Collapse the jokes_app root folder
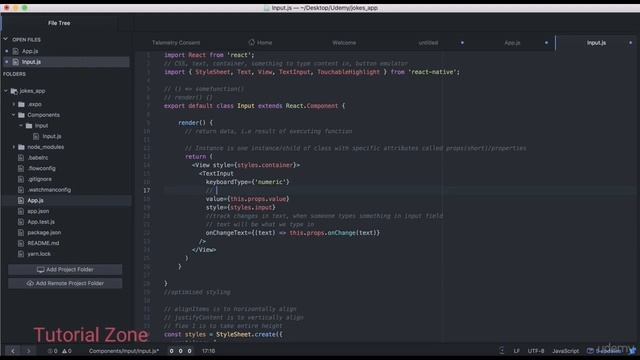 point(6,91)
